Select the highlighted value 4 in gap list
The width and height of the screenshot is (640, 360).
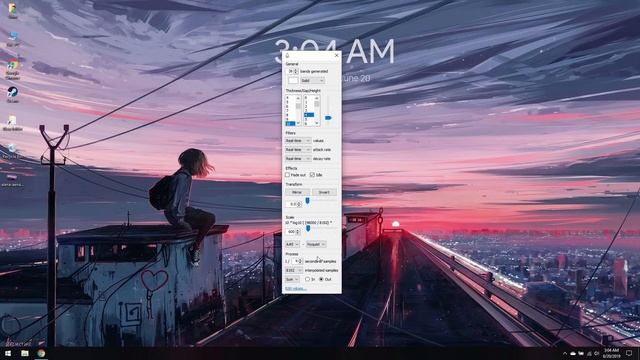309,115
